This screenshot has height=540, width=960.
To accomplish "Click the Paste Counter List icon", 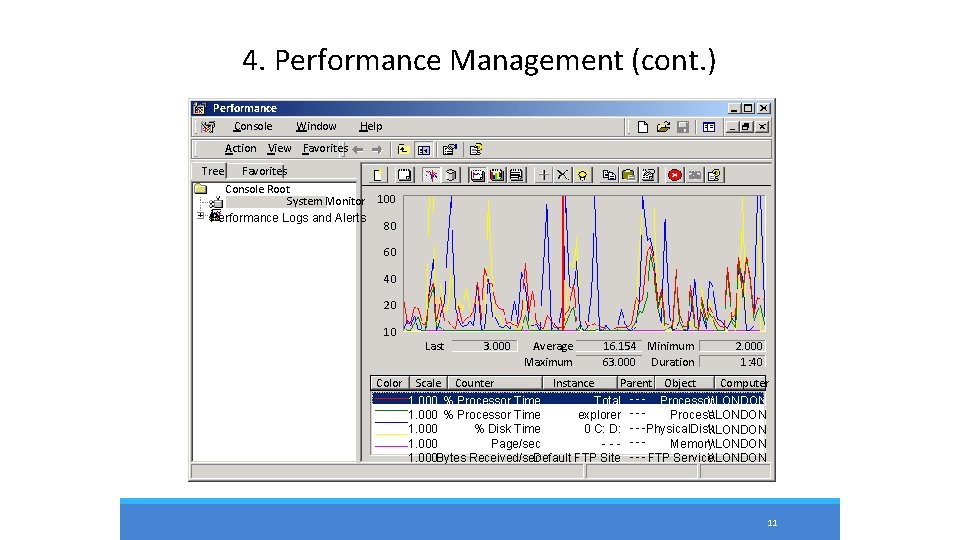I will tap(628, 175).
